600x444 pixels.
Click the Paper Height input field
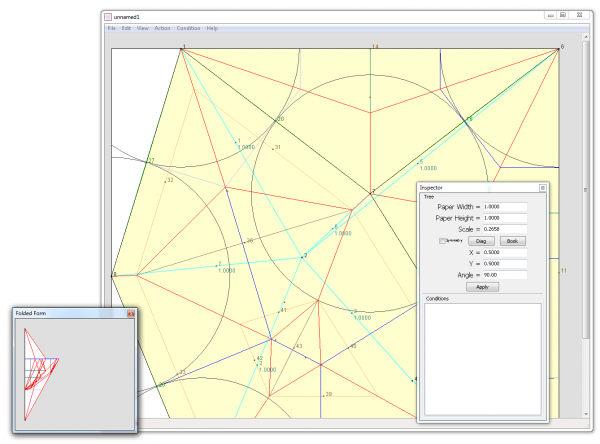pyautogui.click(x=505, y=218)
